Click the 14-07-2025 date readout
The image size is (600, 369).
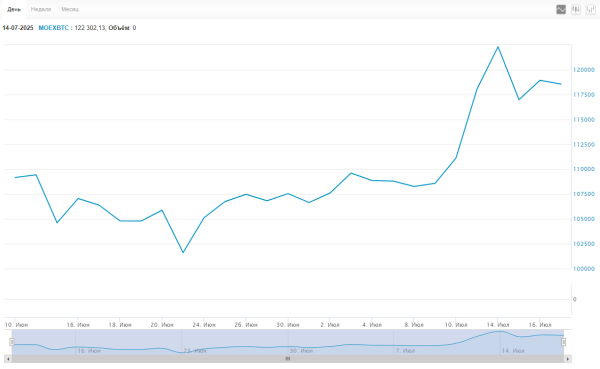pyautogui.click(x=18, y=28)
